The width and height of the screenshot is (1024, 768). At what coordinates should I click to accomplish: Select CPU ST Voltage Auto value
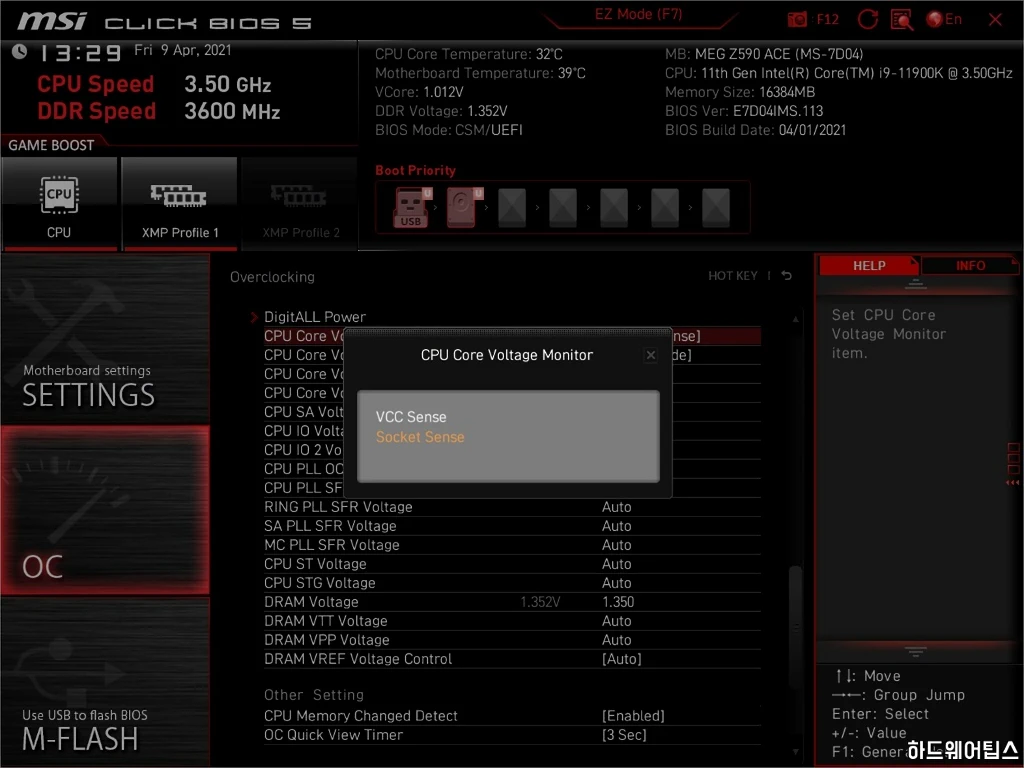[x=616, y=564]
